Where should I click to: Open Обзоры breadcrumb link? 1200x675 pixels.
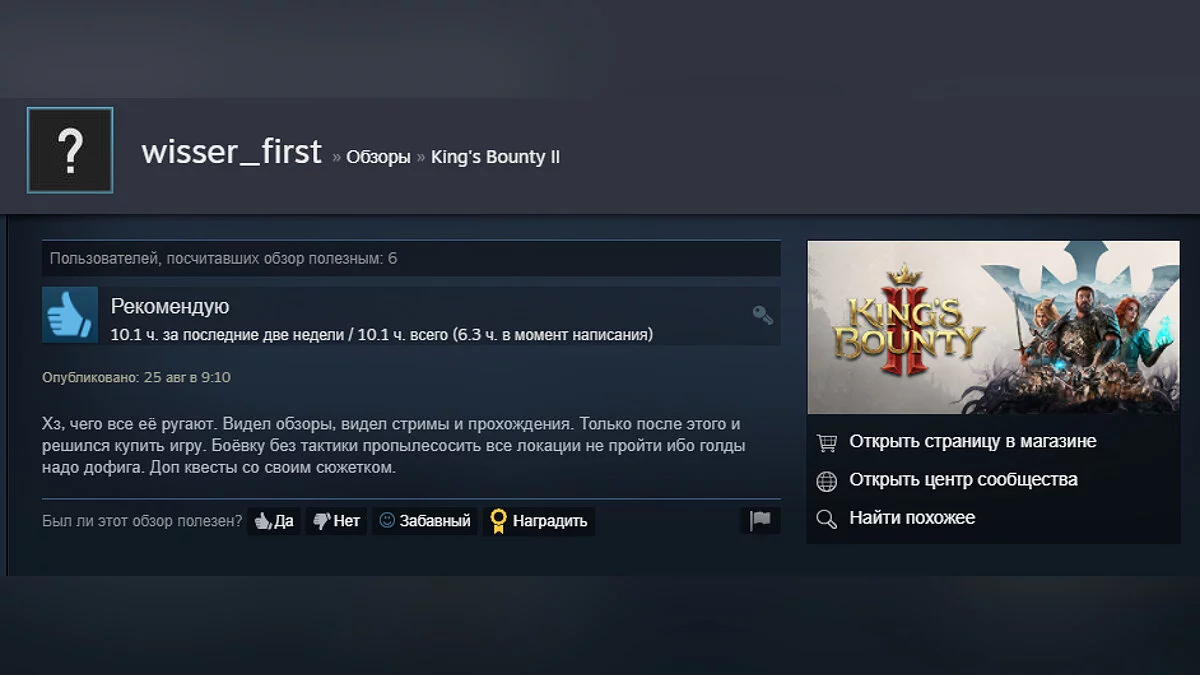pyautogui.click(x=378, y=158)
